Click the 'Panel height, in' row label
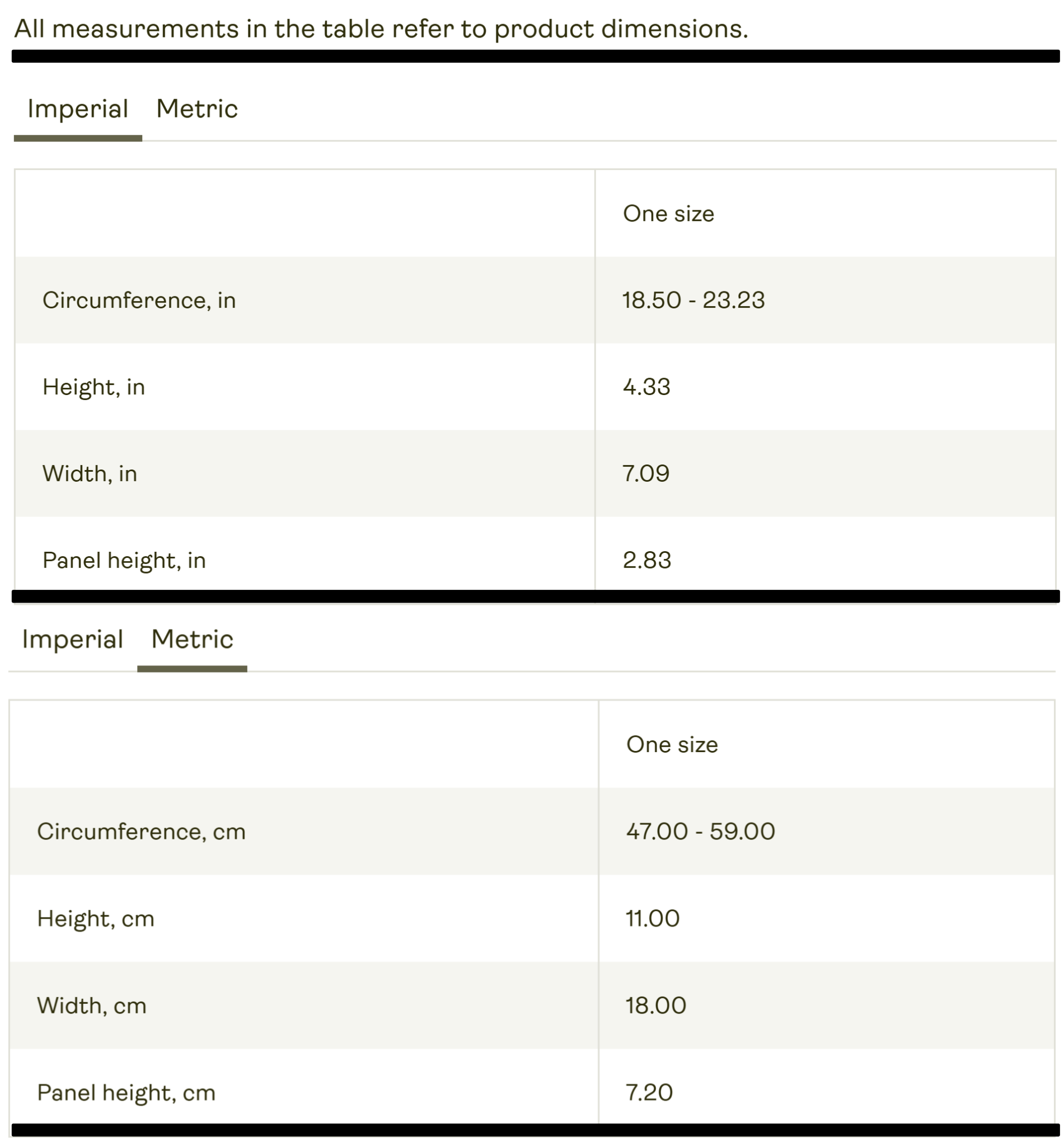Viewport: 1064px width, 1146px height. [124, 560]
